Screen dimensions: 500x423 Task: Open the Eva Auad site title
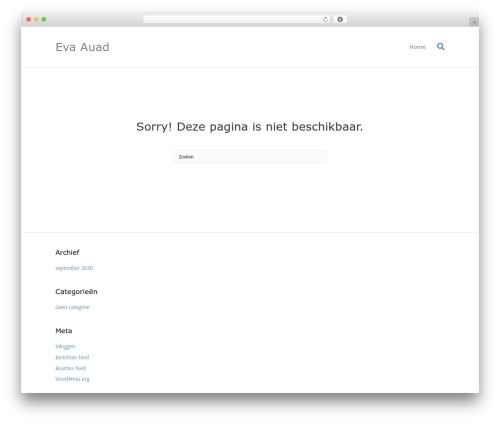click(82, 47)
